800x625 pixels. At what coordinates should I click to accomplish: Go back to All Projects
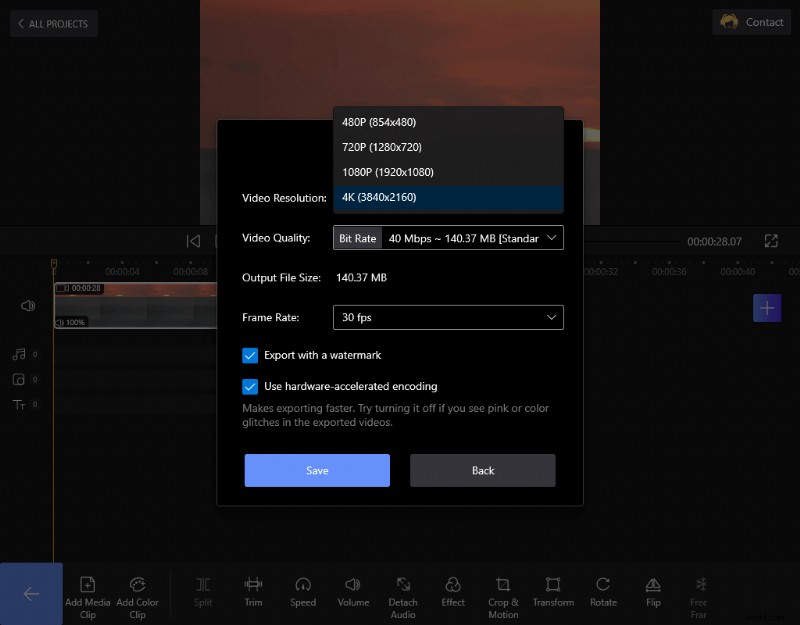(53, 23)
